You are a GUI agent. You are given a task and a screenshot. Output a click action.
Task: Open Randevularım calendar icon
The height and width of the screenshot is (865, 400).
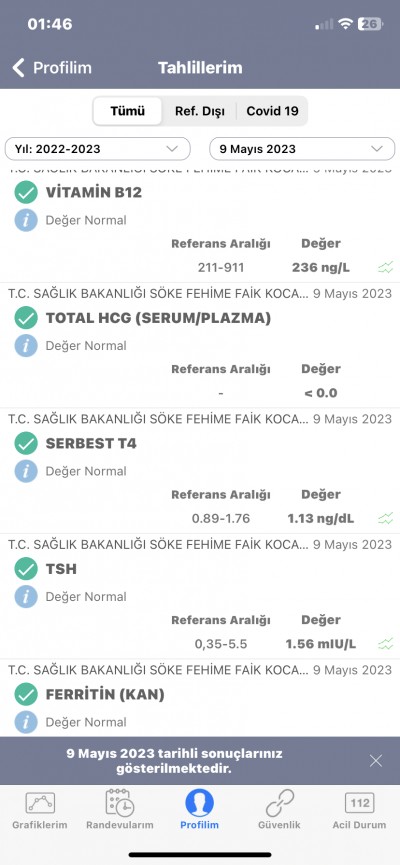tap(120, 803)
